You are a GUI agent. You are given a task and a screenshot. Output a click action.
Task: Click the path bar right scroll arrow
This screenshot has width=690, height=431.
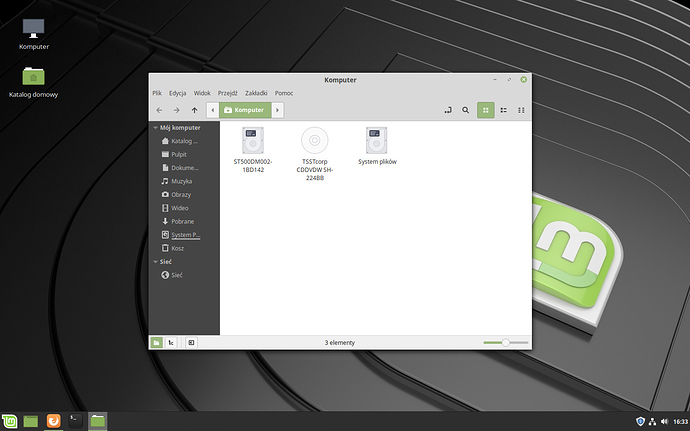[x=278, y=110]
